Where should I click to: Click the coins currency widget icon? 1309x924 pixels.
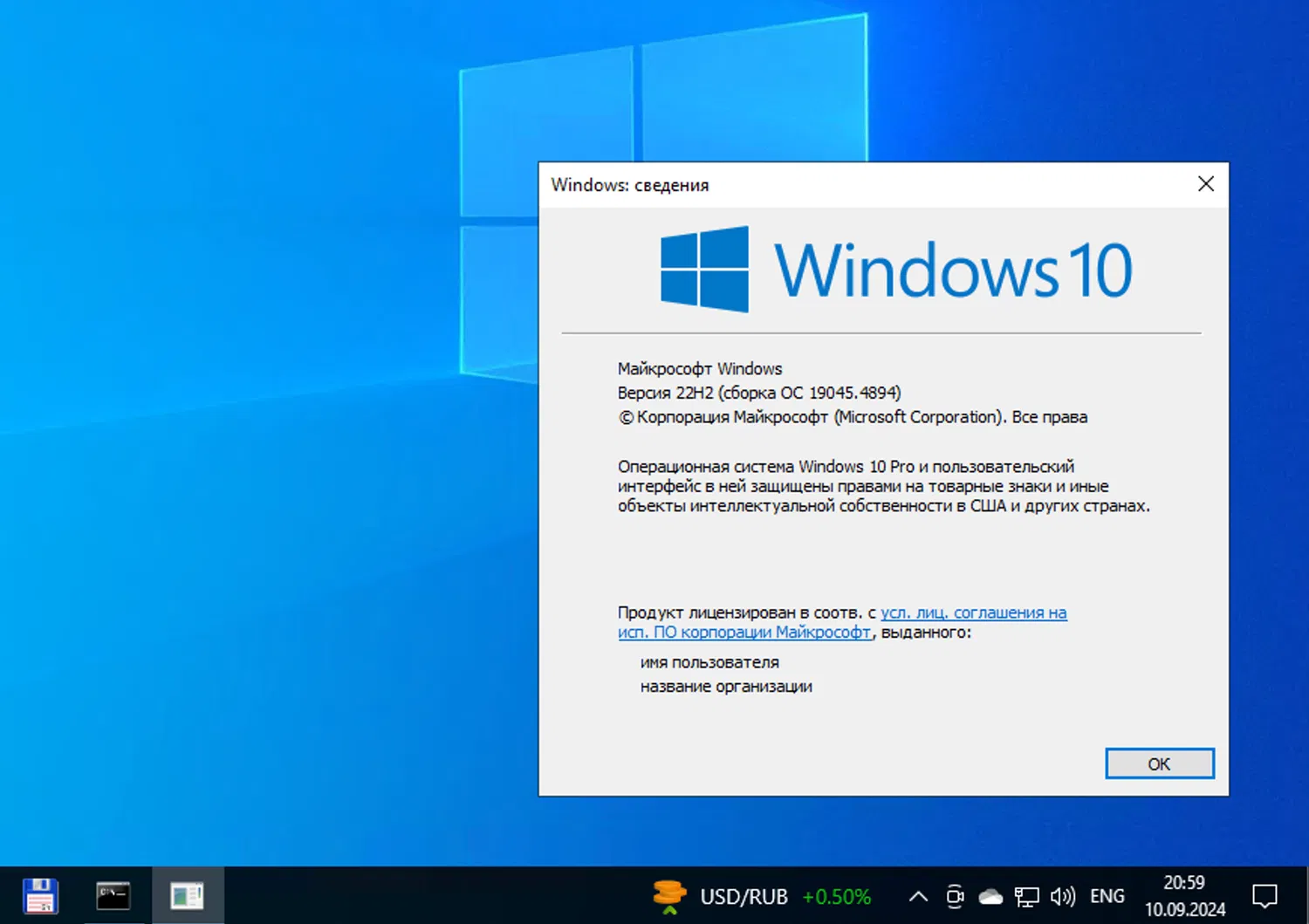[x=668, y=895]
